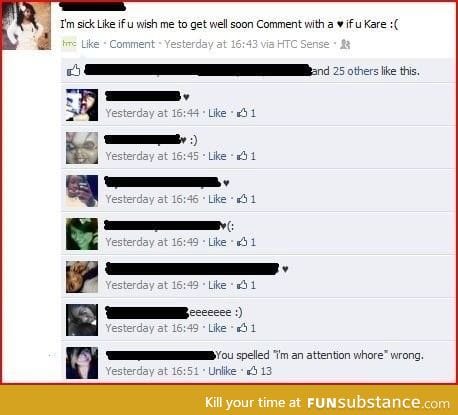Like the smiley comment at 16:45
The image size is (458, 415).
click(217, 156)
